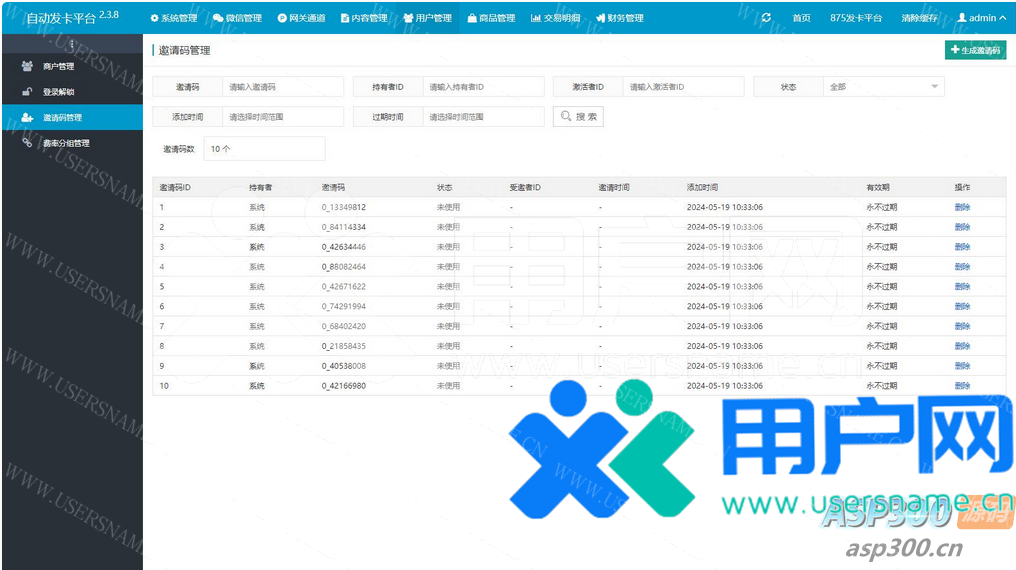This screenshot has height=570, width=1016.
Task: Open the 添加时间 range picker
Action: (x=283, y=117)
